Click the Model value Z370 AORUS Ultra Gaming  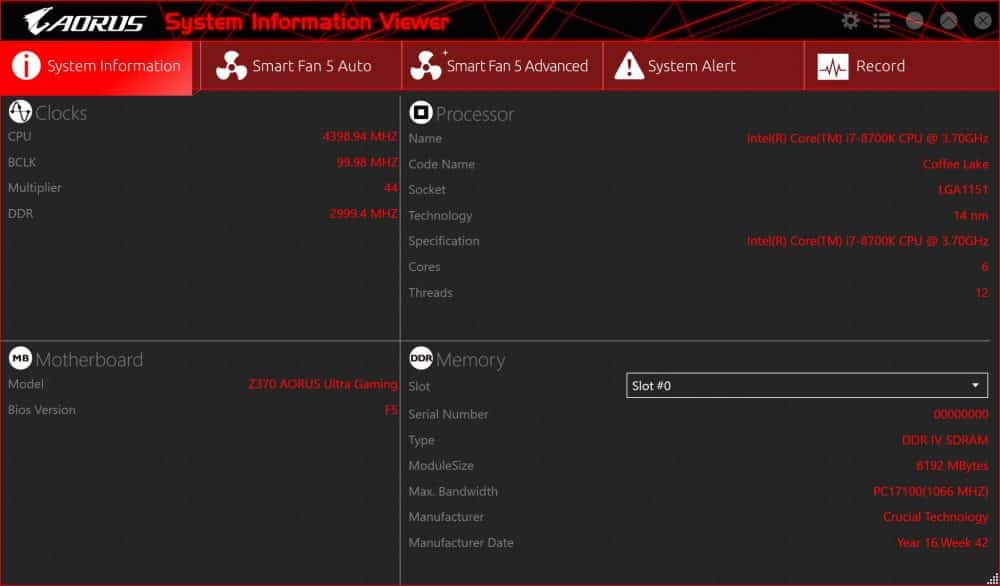(323, 384)
